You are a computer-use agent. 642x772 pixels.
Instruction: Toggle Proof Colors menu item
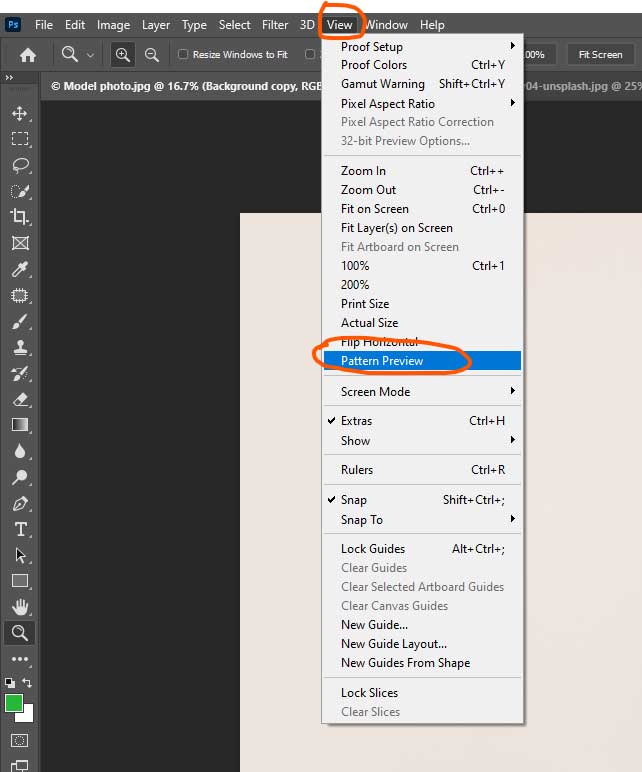pos(422,65)
